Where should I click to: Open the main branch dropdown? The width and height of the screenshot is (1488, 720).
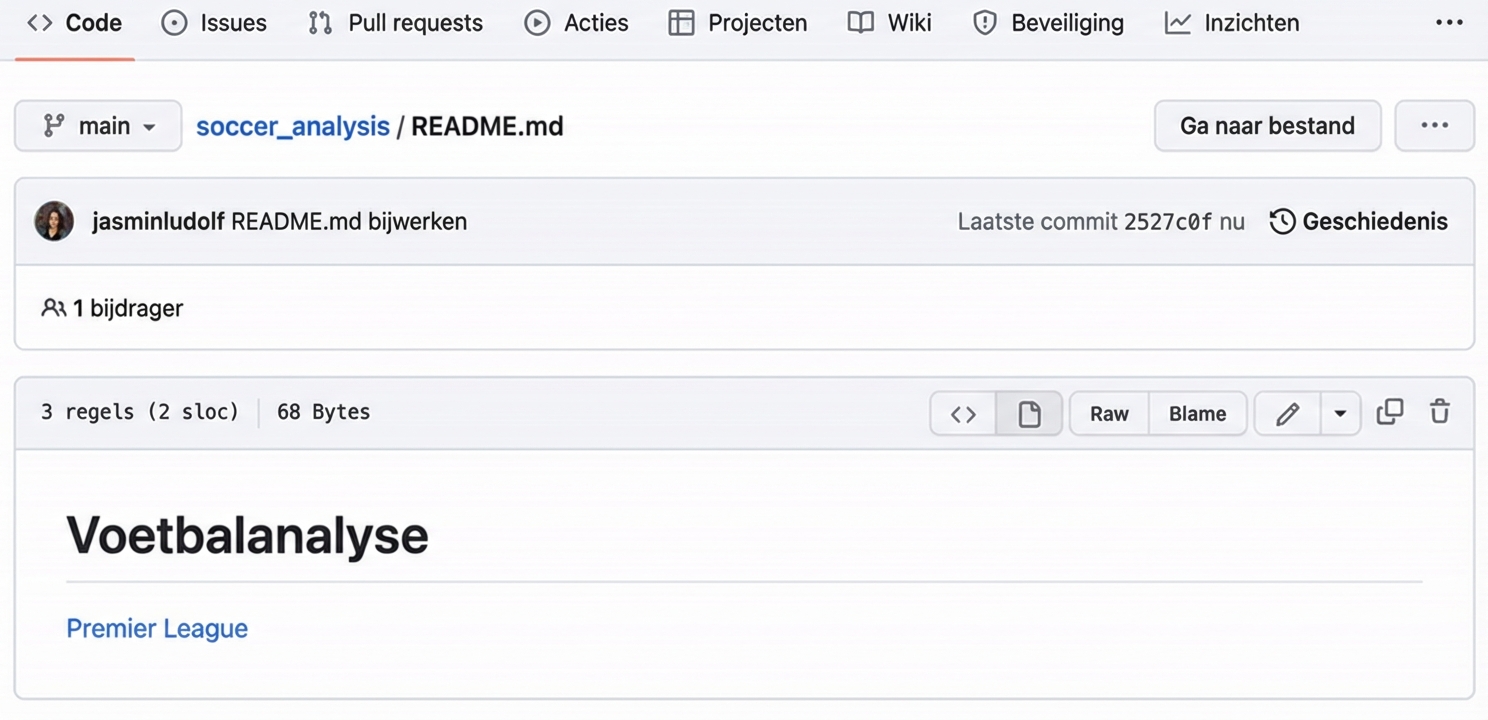click(x=98, y=126)
